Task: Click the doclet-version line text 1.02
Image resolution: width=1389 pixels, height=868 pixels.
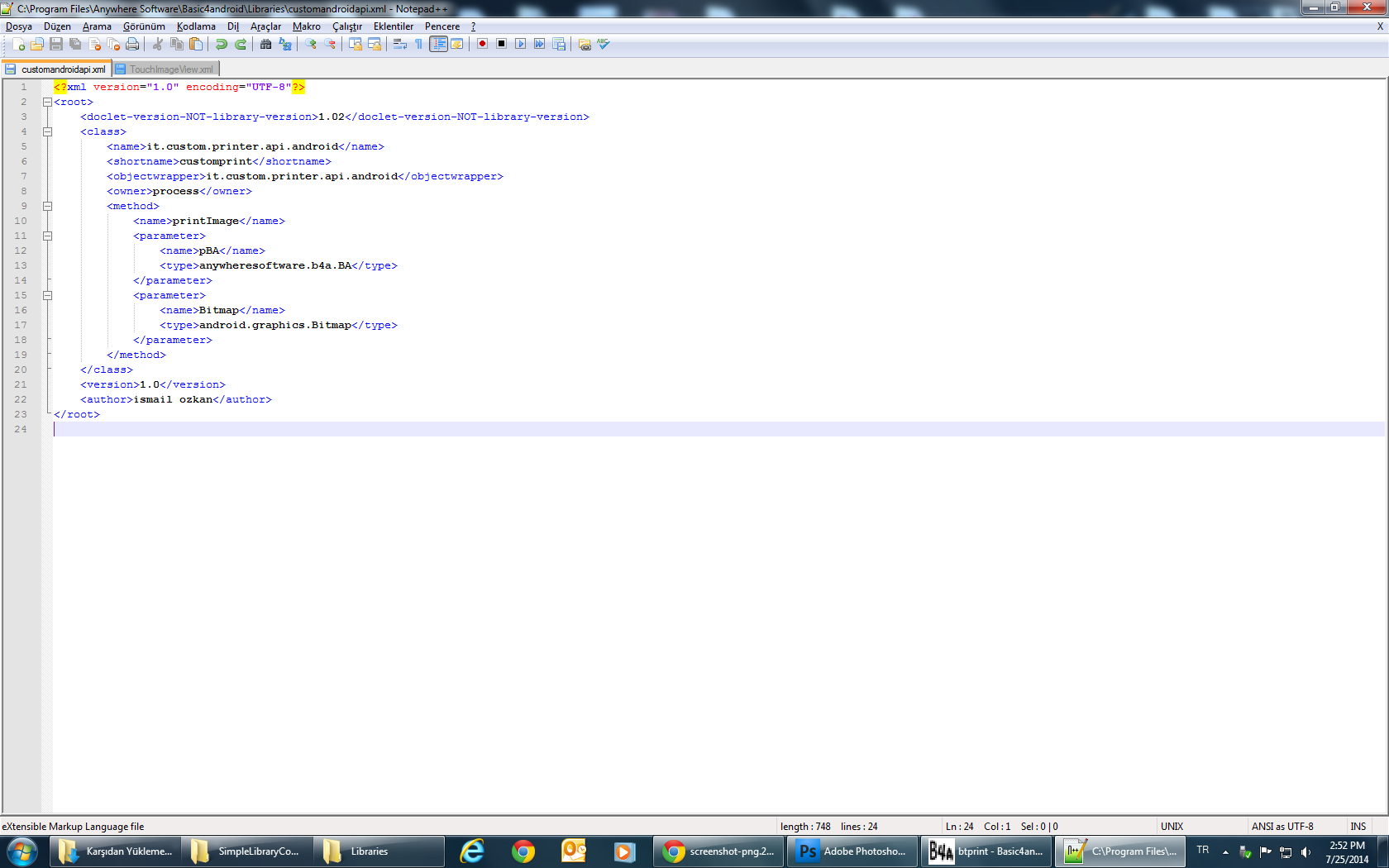Action: (332, 117)
